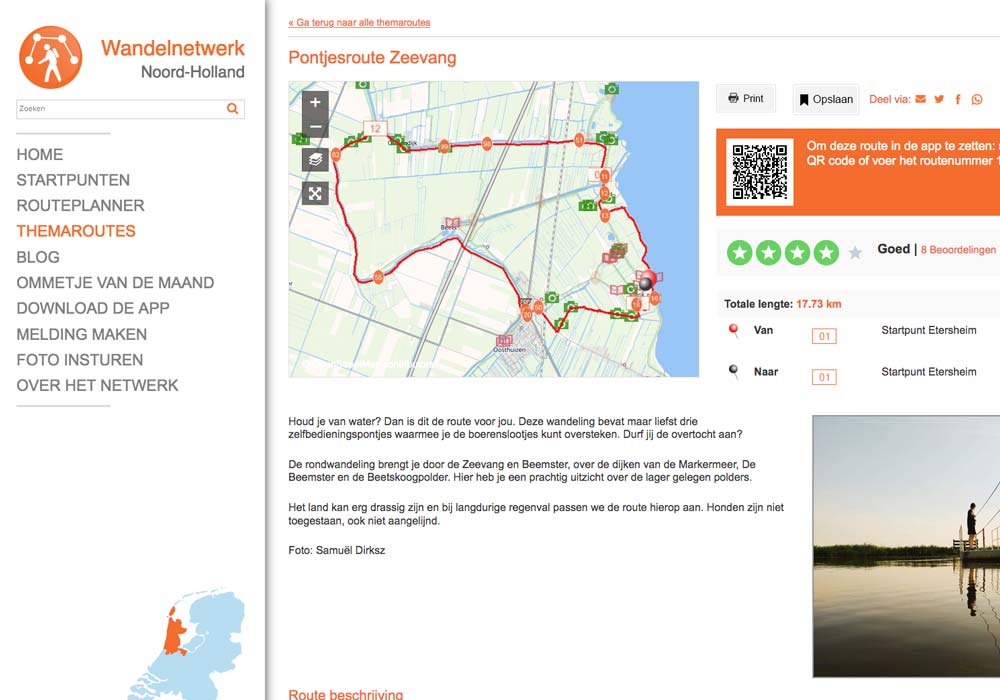The width and height of the screenshot is (1000, 700).
Task: Click Startpunt Etersheim in Van row
Action: 929,330
